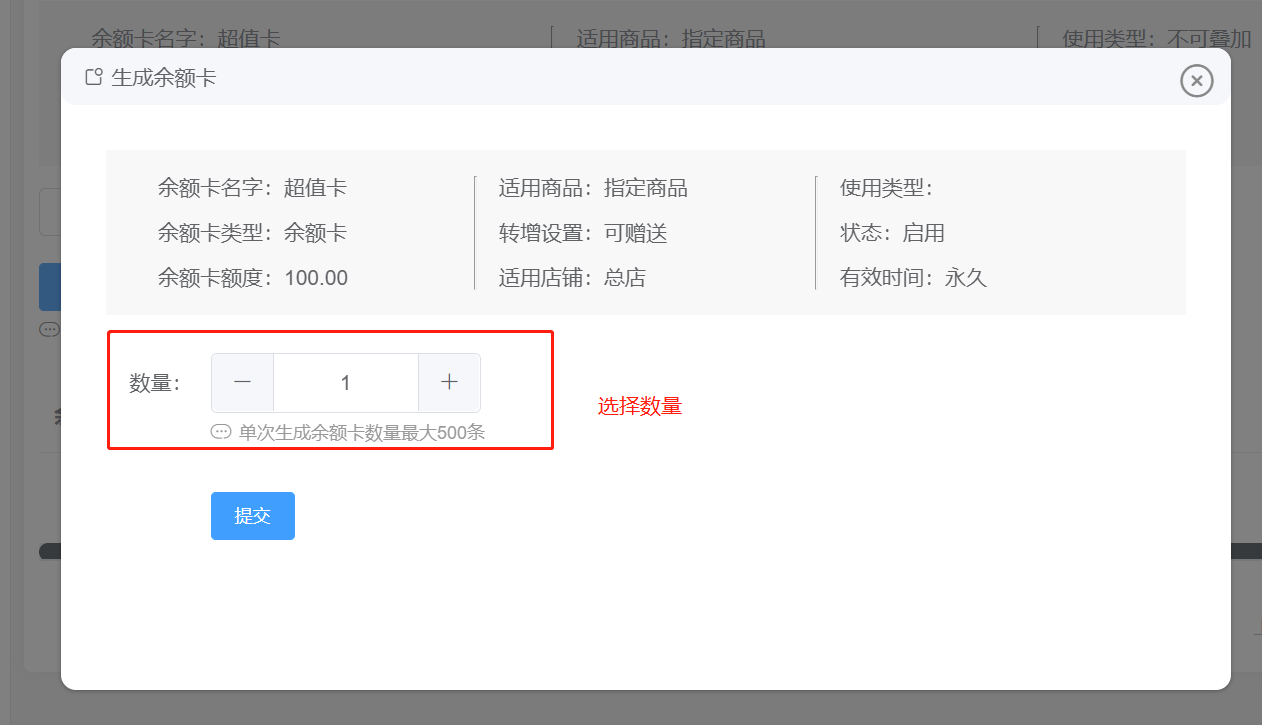Click the text 余额卡名字：超值卡 in the dialog
This screenshot has width=1262, height=725.
tap(252, 188)
